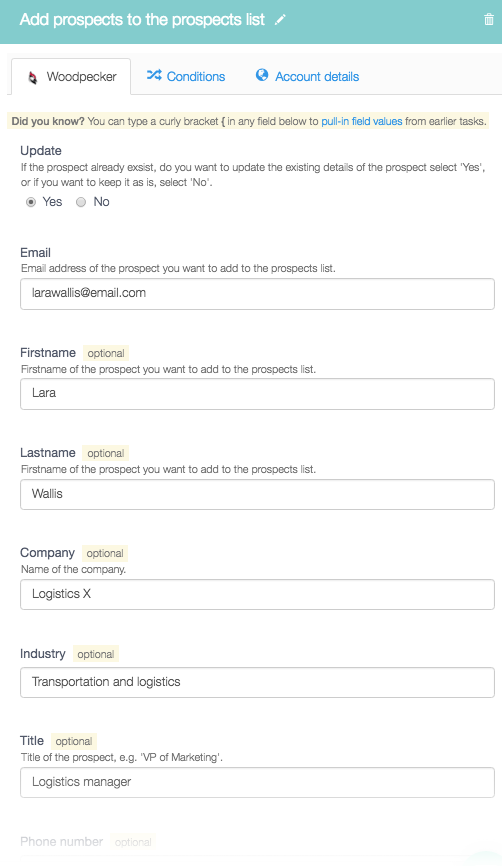Click the Industry input field

(x=257, y=683)
